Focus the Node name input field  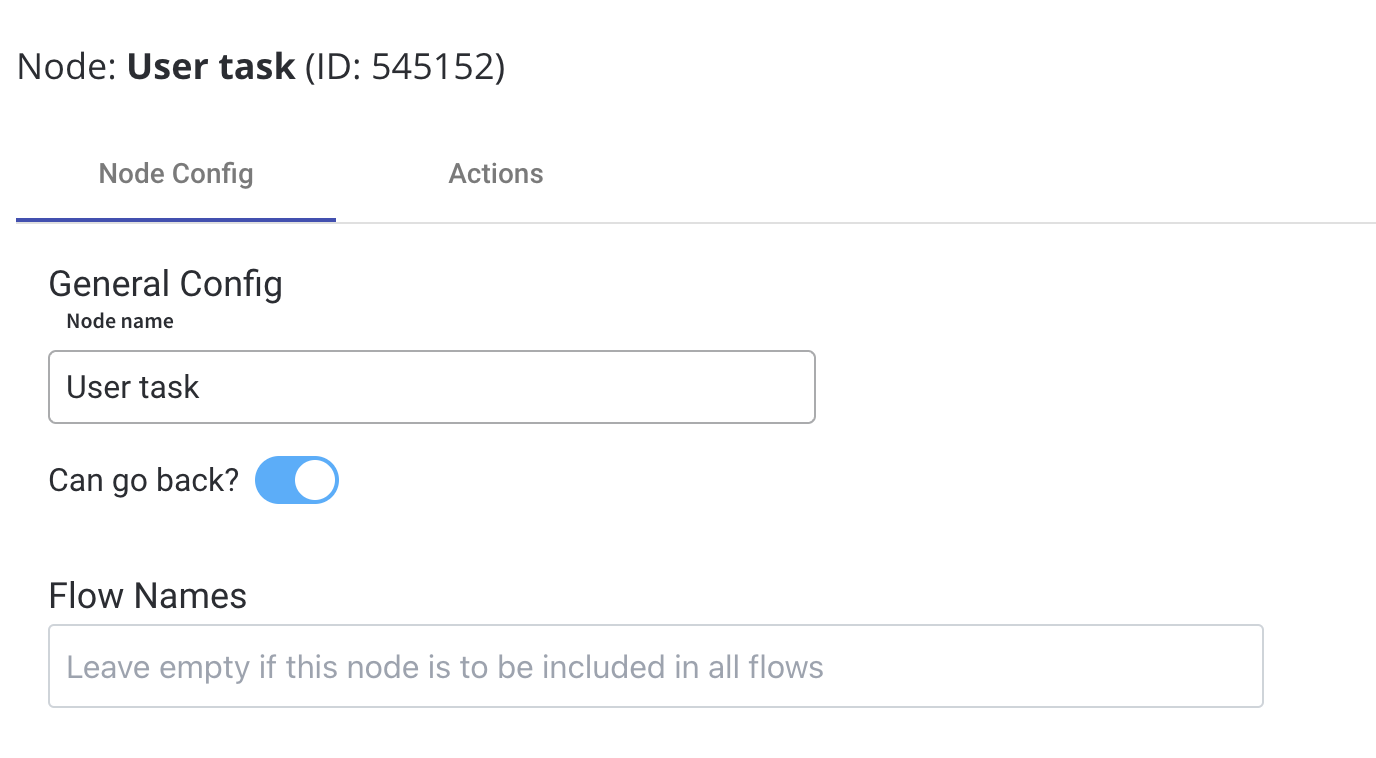[x=432, y=387]
